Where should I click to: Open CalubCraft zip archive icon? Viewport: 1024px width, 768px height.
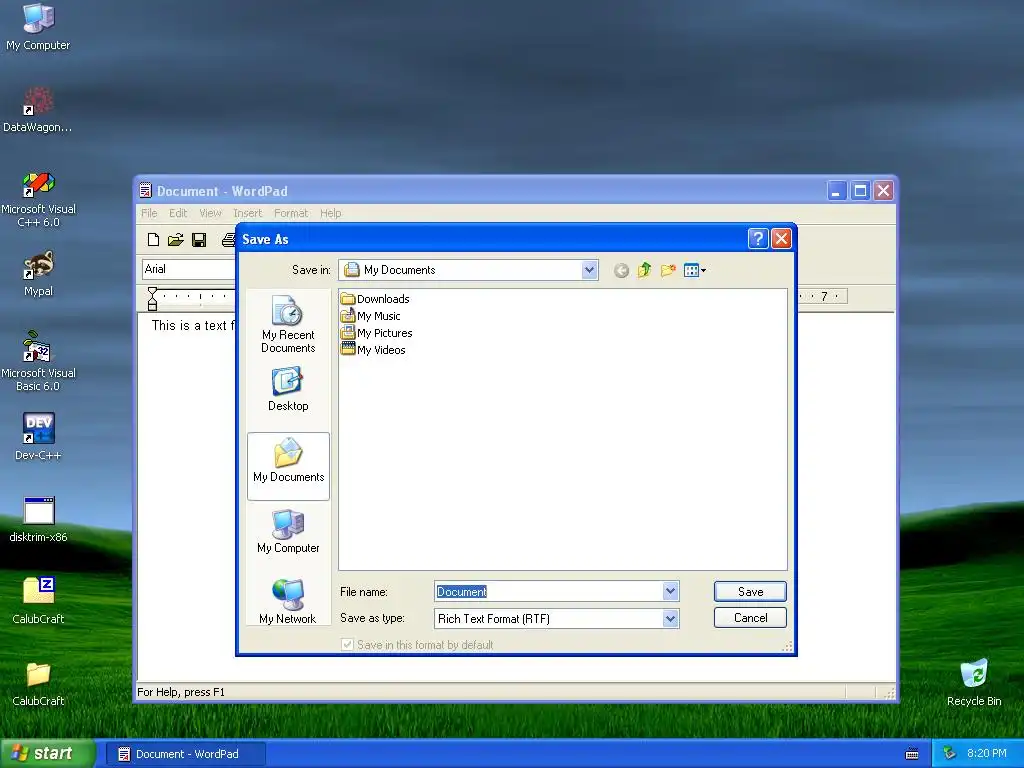38,601
